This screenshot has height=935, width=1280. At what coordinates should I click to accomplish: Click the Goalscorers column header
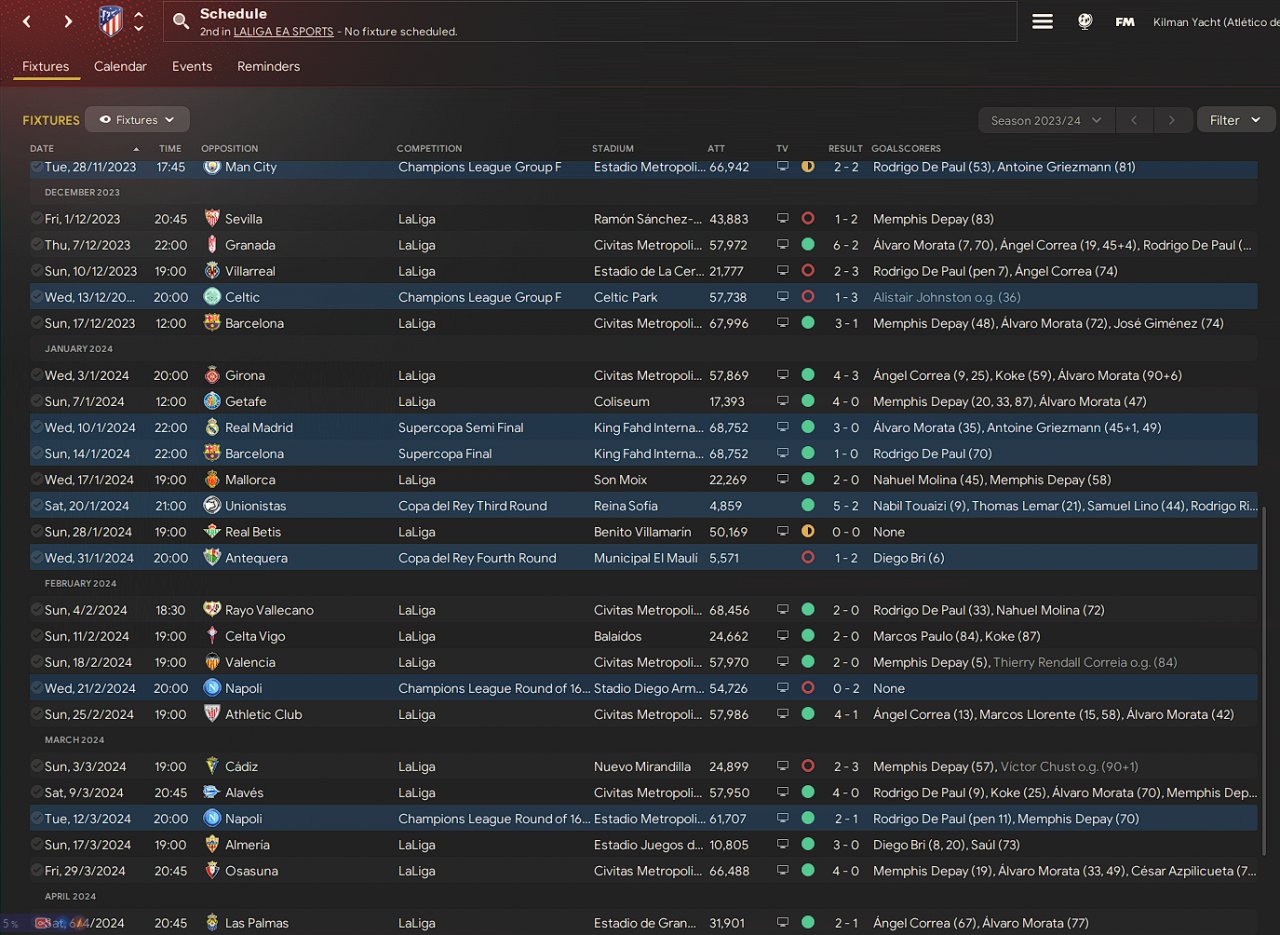pos(907,149)
